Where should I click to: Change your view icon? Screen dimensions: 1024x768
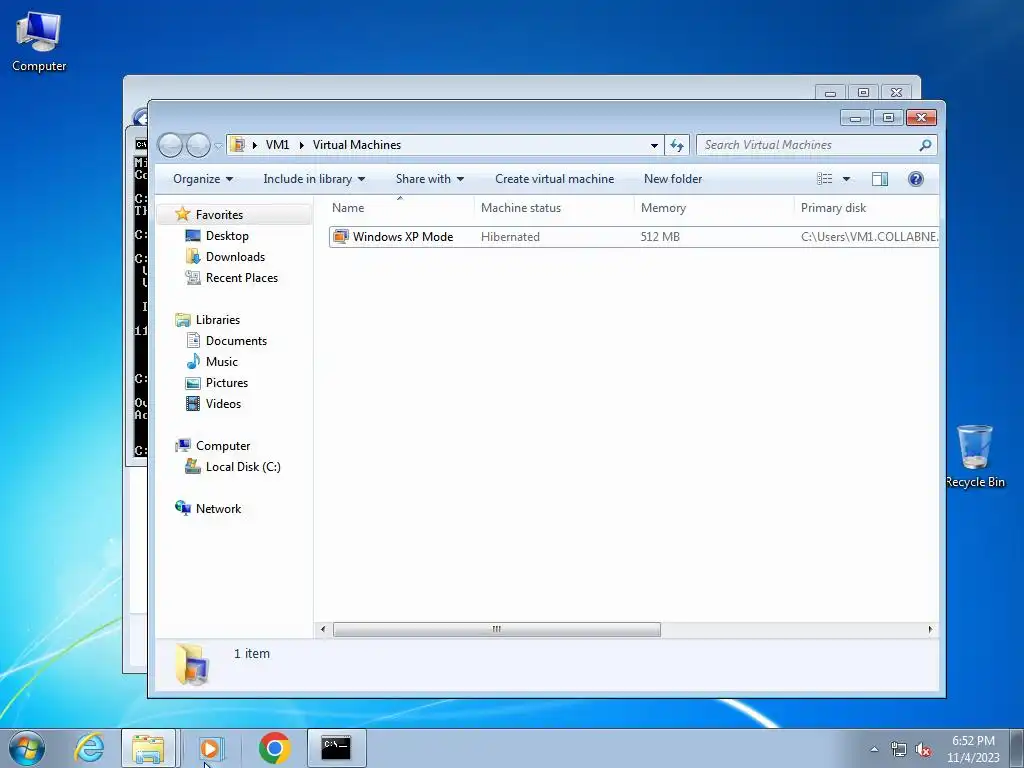pos(824,179)
